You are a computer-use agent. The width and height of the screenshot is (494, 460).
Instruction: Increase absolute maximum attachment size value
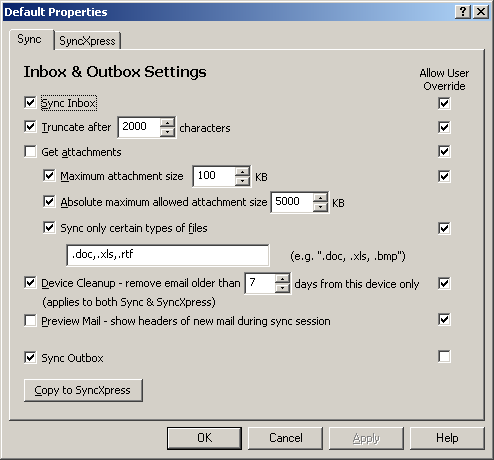320,198
